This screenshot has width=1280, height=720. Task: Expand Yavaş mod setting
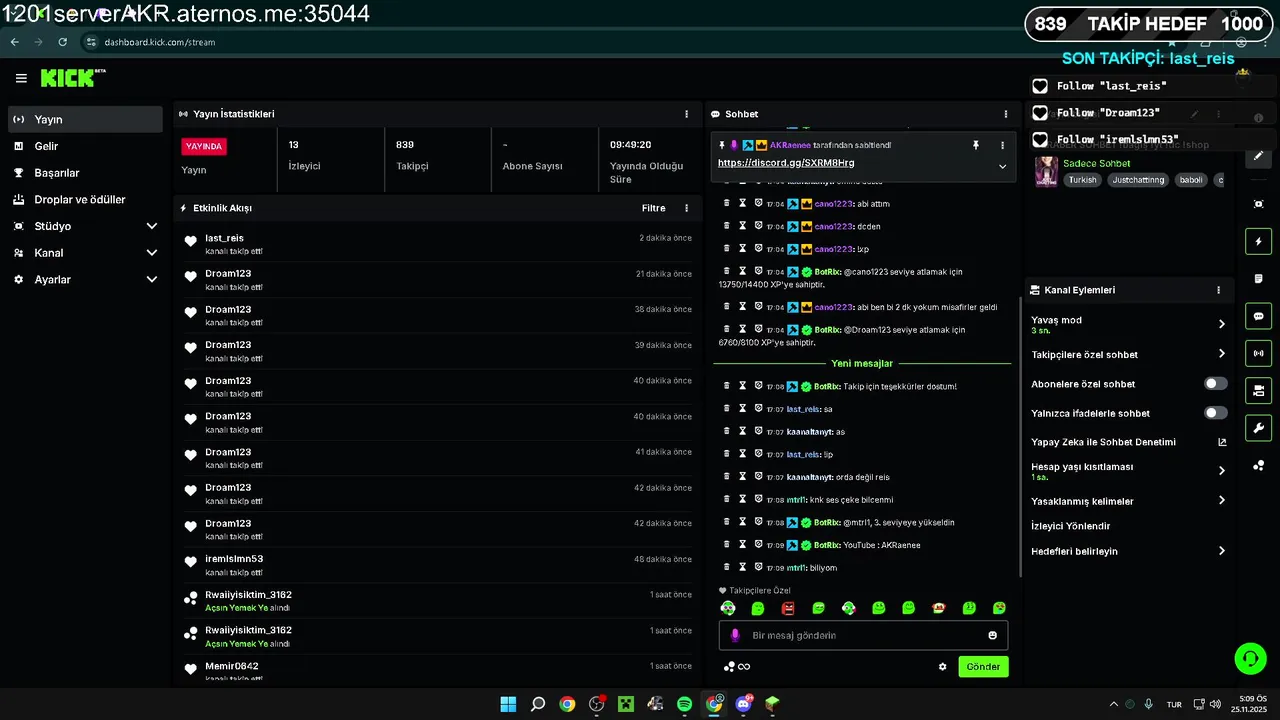[x=1221, y=324]
